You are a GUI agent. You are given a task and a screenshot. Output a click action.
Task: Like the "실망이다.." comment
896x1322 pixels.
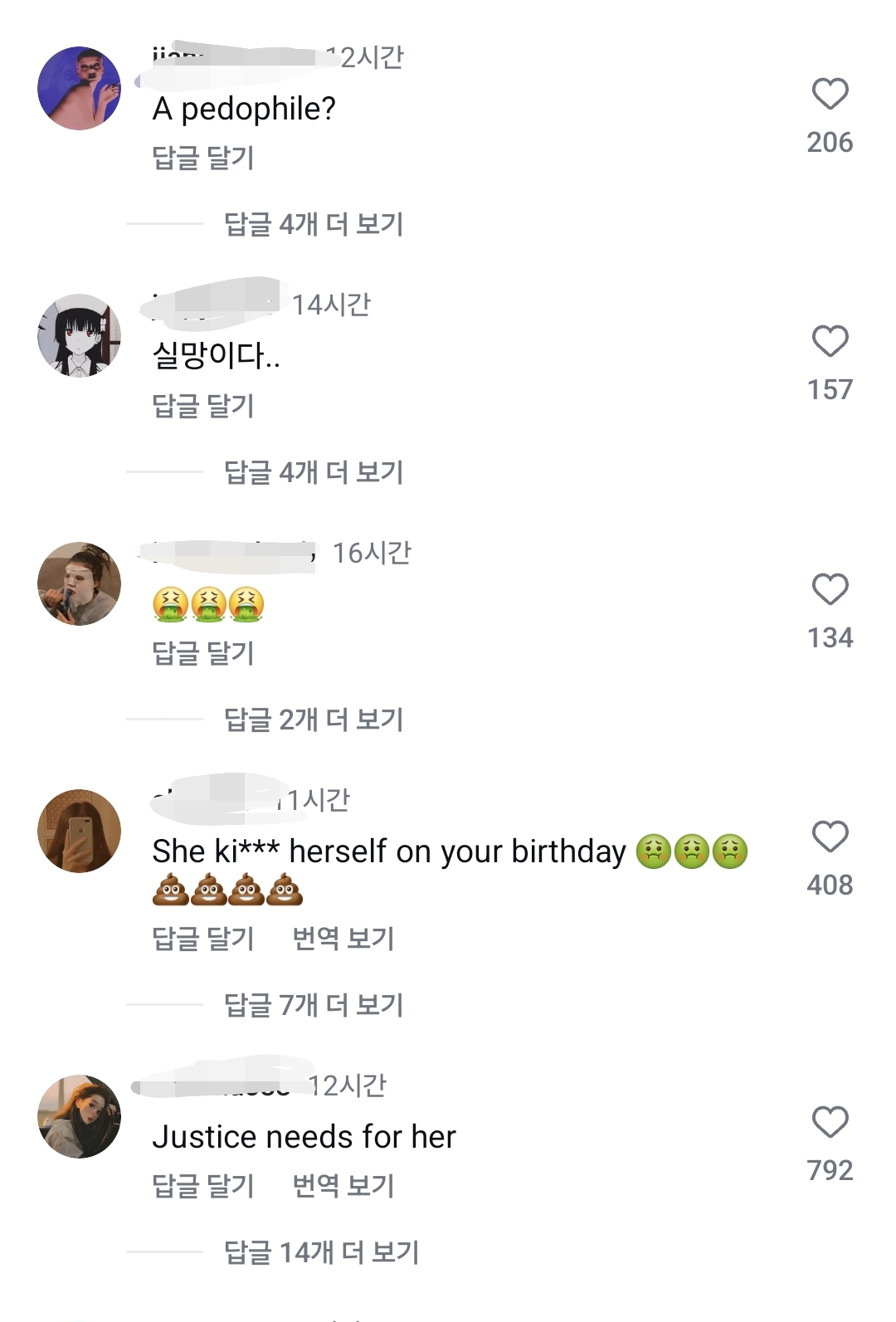coord(830,341)
